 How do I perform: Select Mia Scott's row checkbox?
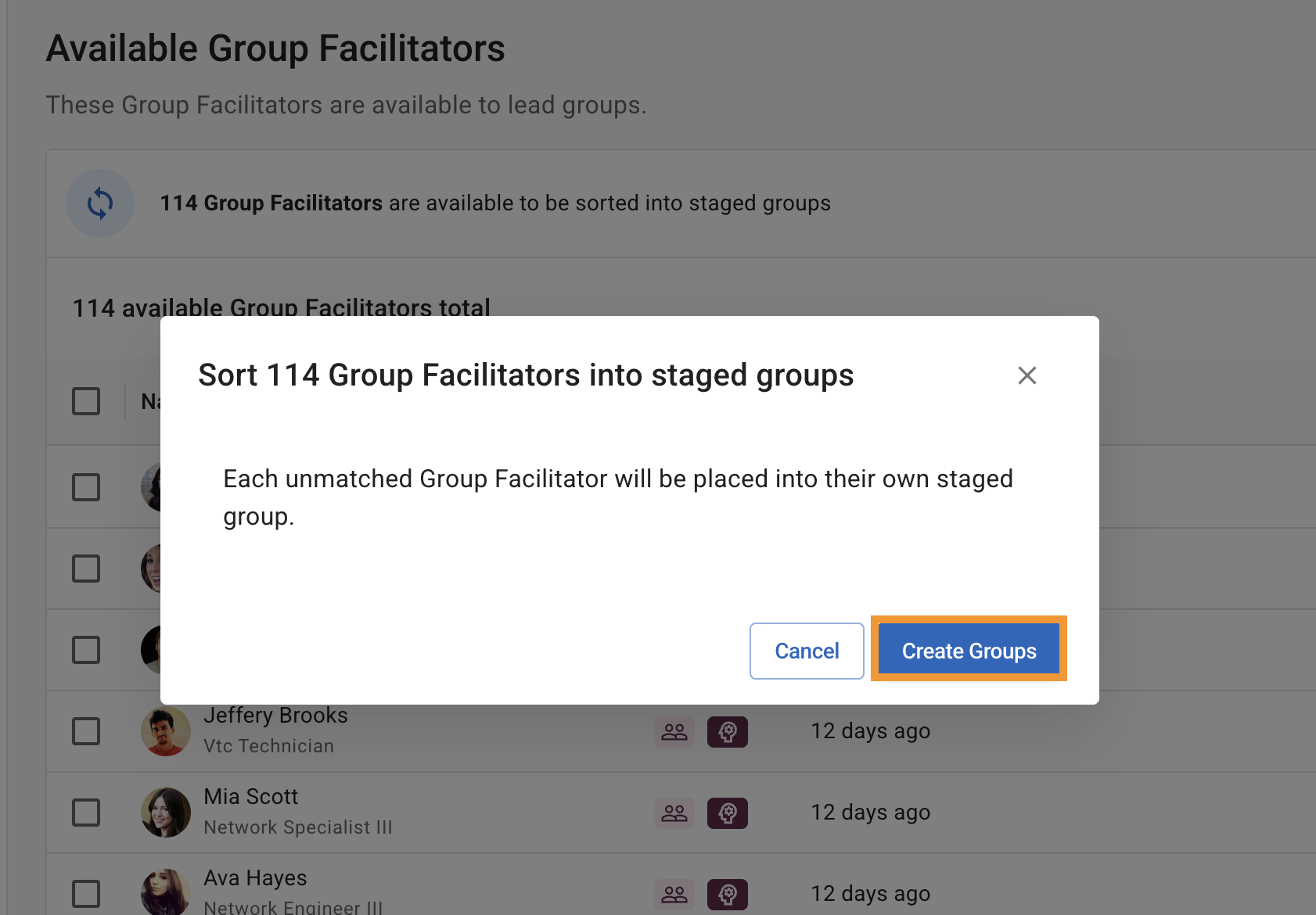(86, 813)
